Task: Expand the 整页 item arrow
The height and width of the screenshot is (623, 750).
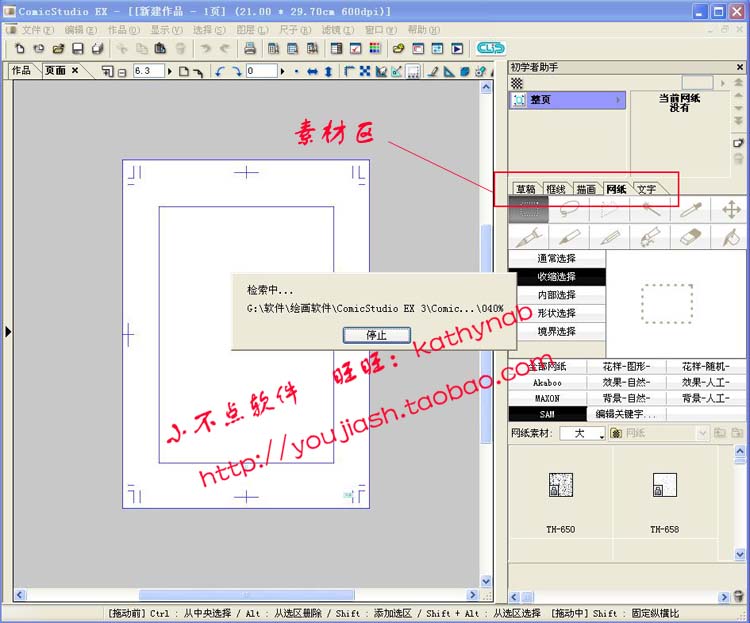Action: pos(618,100)
